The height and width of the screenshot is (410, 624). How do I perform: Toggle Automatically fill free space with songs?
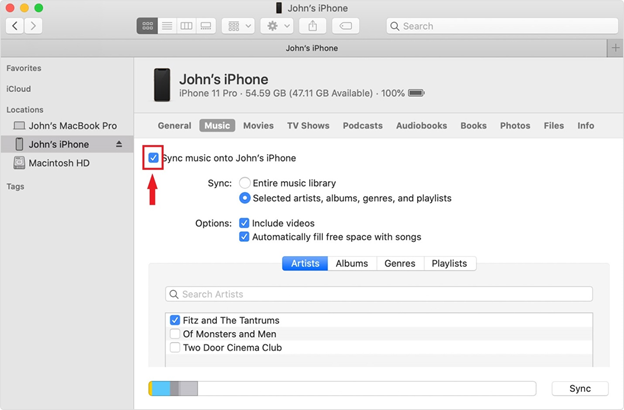pos(244,237)
